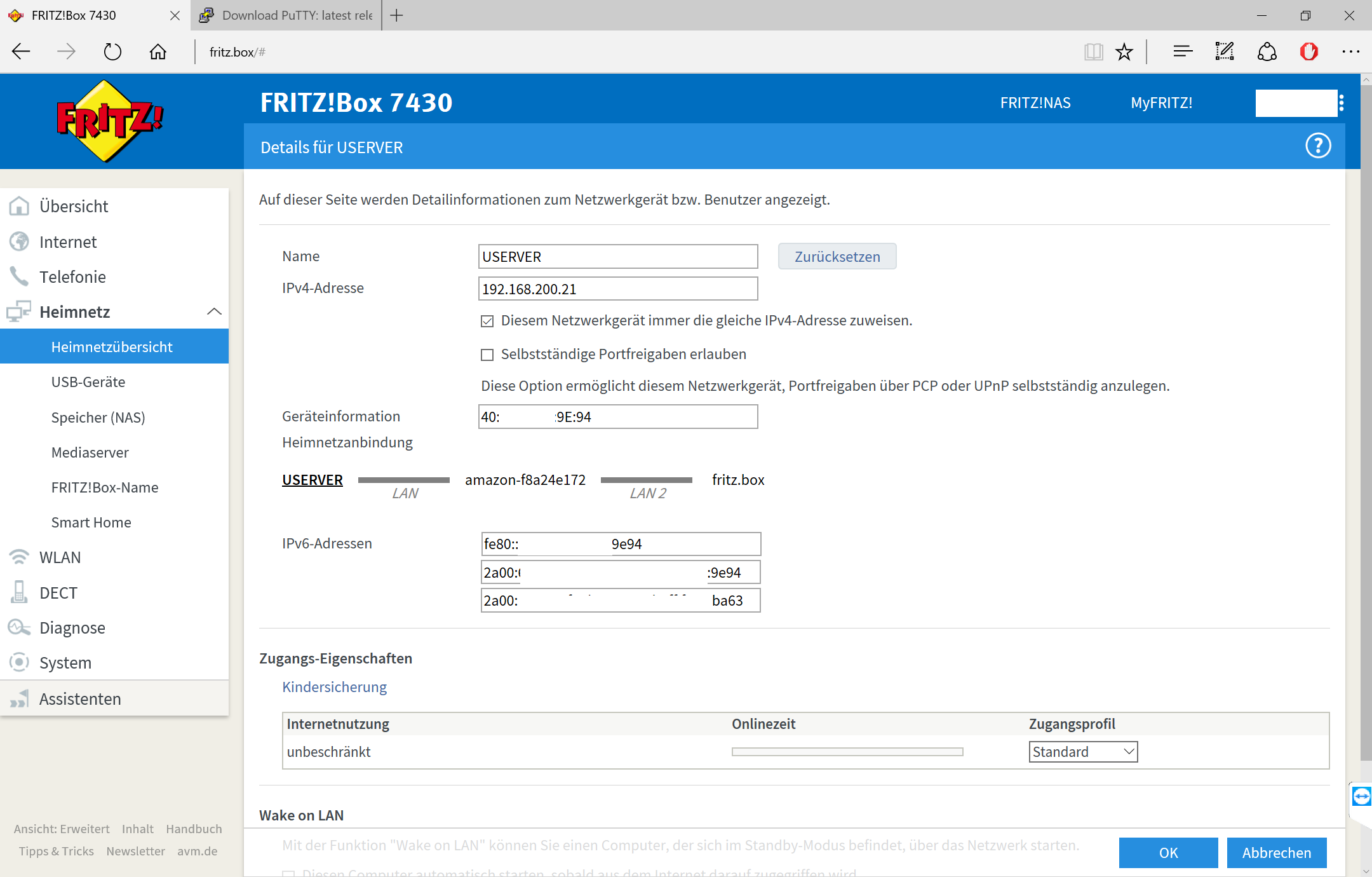Click the browser refresh button

click(x=112, y=52)
